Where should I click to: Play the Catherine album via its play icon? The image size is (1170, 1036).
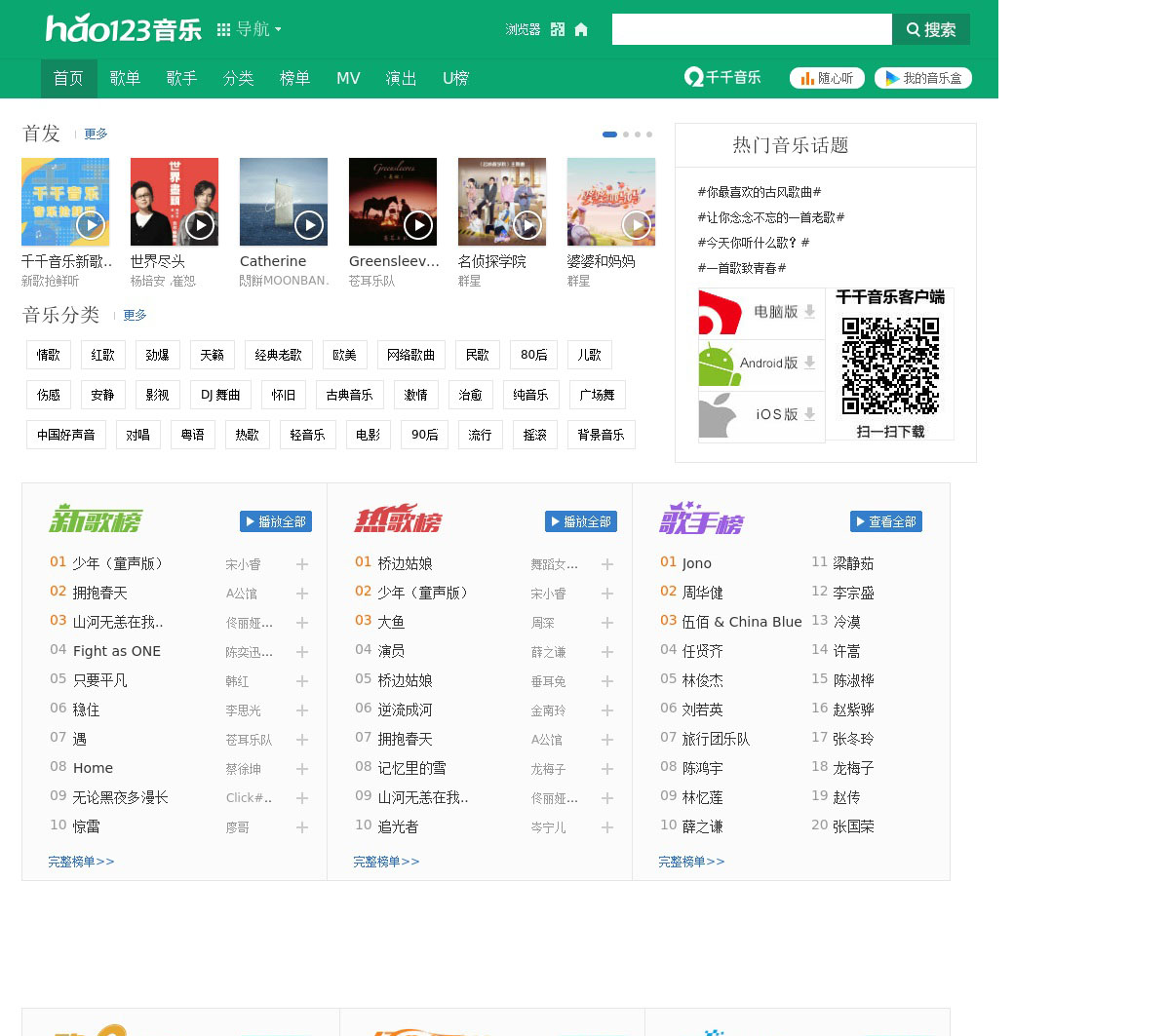pyautogui.click(x=308, y=225)
